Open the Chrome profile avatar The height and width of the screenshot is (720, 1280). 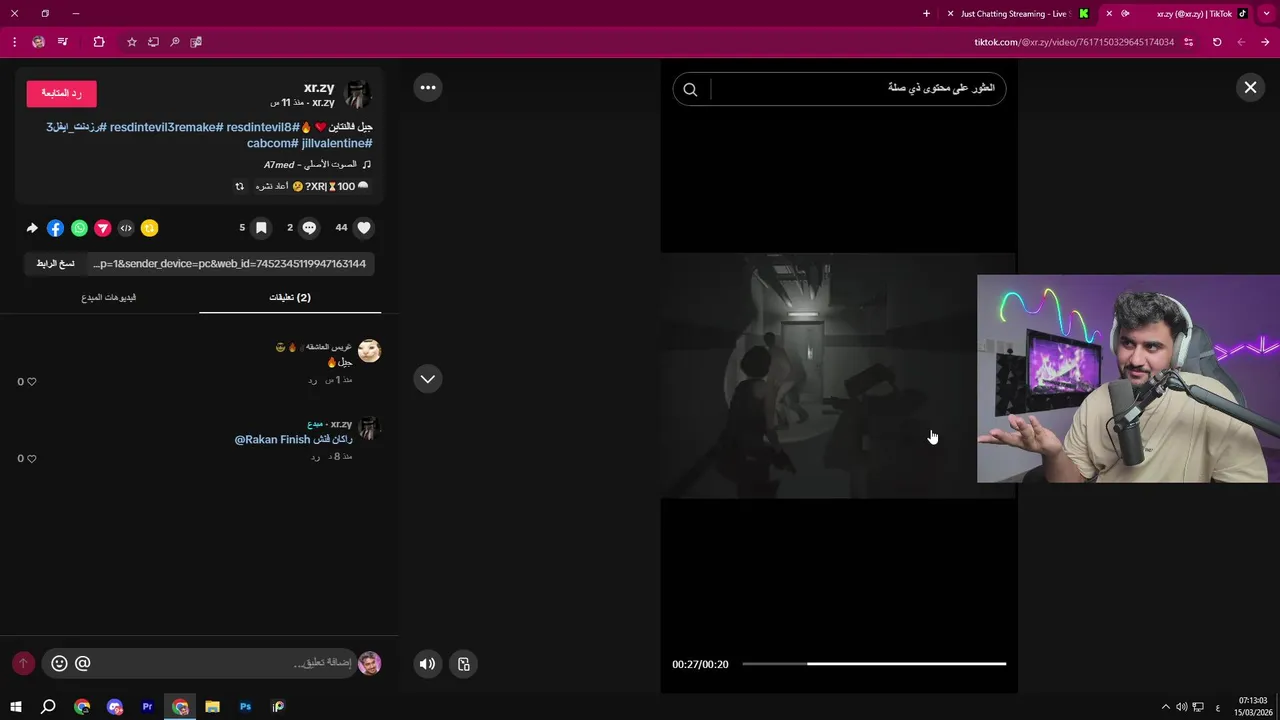(39, 42)
